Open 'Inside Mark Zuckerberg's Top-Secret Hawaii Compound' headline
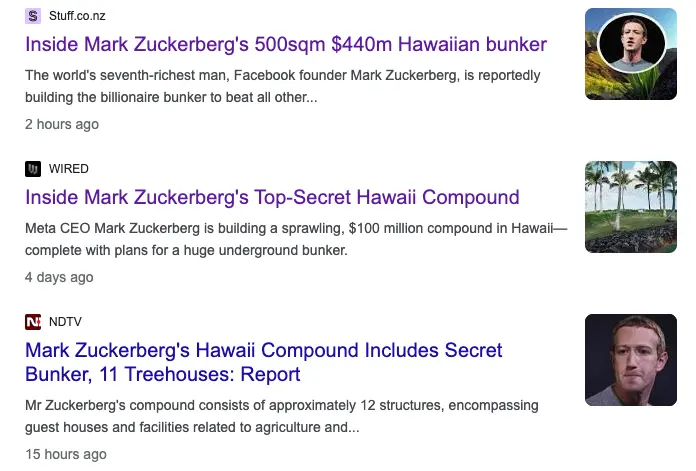696x471 pixels. click(272, 197)
